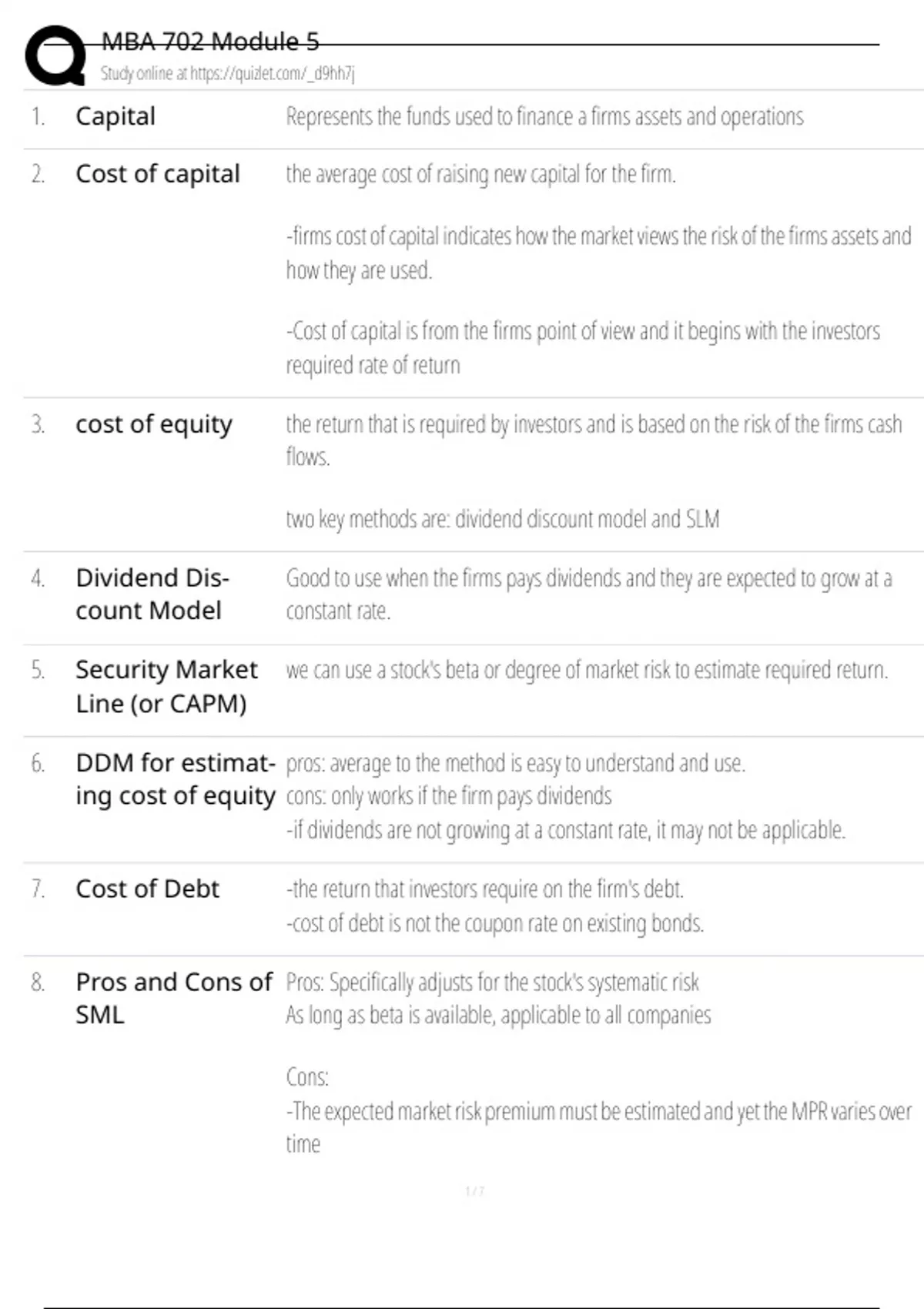Image resolution: width=924 pixels, height=1309 pixels.
Task: Click the text "we can use a stock's beta"
Action: click(x=587, y=671)
